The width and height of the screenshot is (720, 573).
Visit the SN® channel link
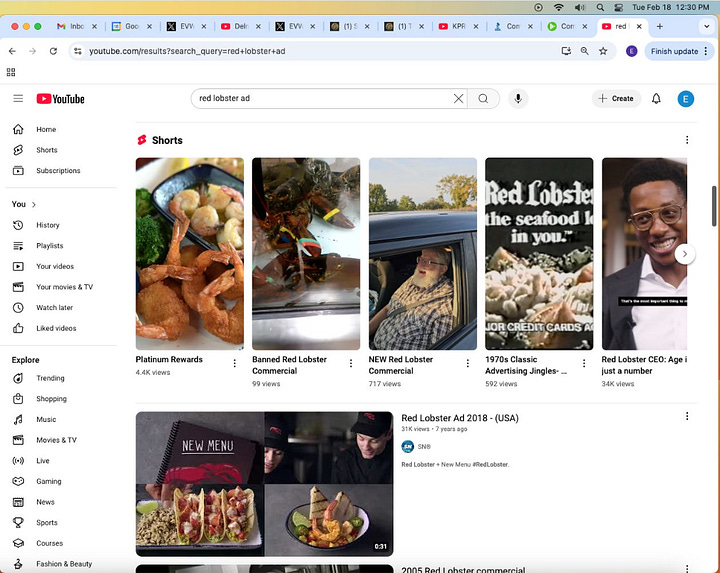point(424,446)
